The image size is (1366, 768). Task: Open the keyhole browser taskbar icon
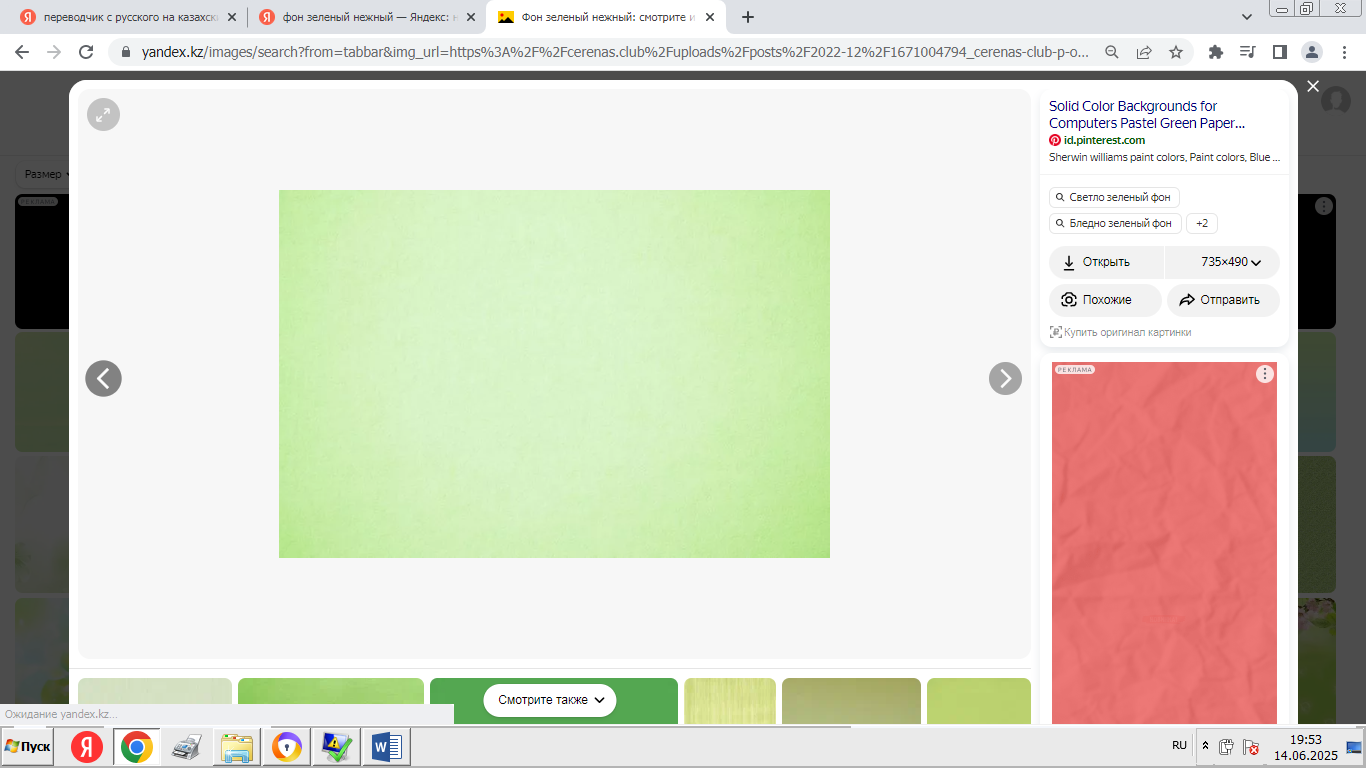coord(287,747)
